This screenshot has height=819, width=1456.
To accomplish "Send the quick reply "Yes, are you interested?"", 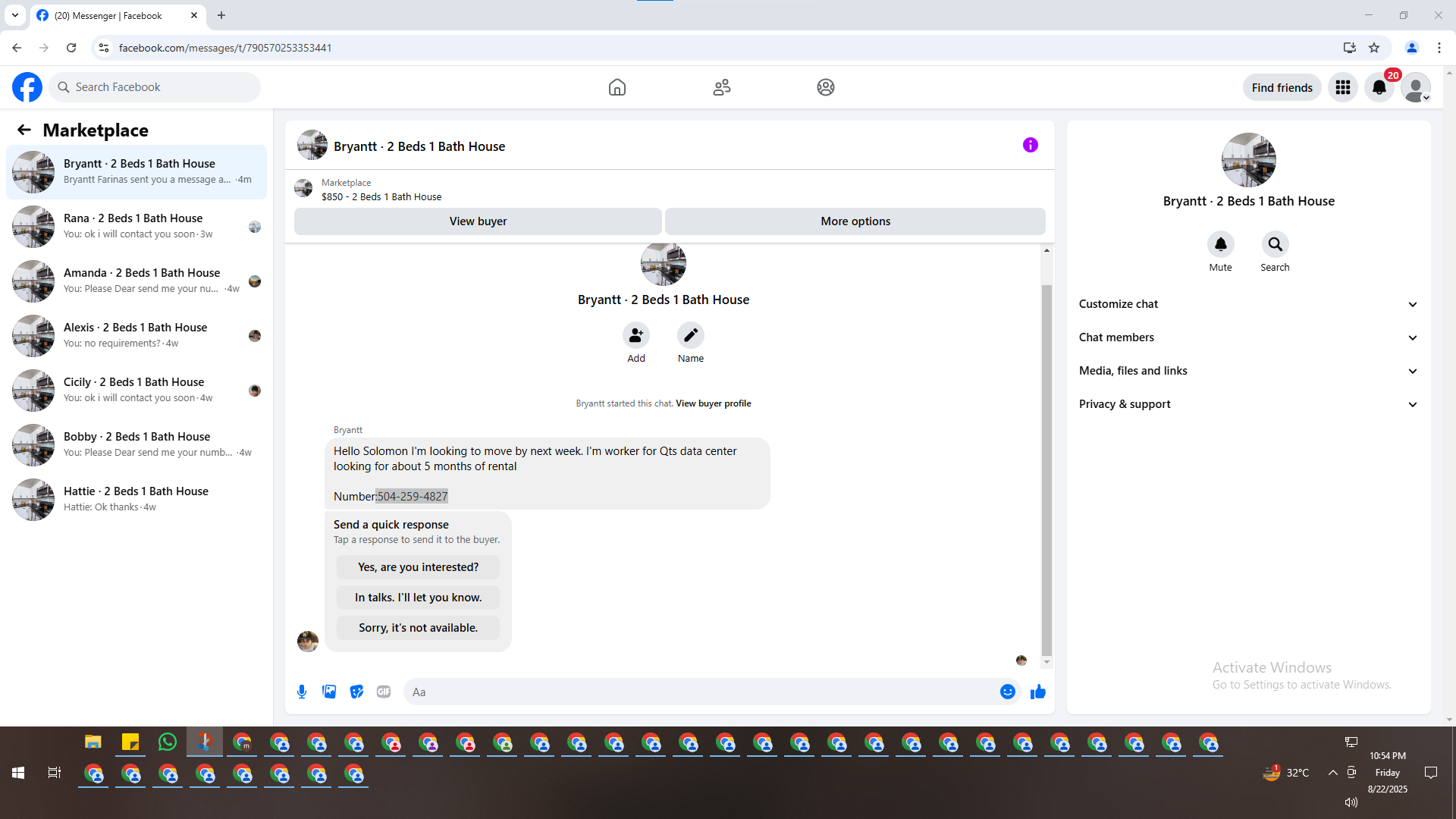I will [418, 567].
